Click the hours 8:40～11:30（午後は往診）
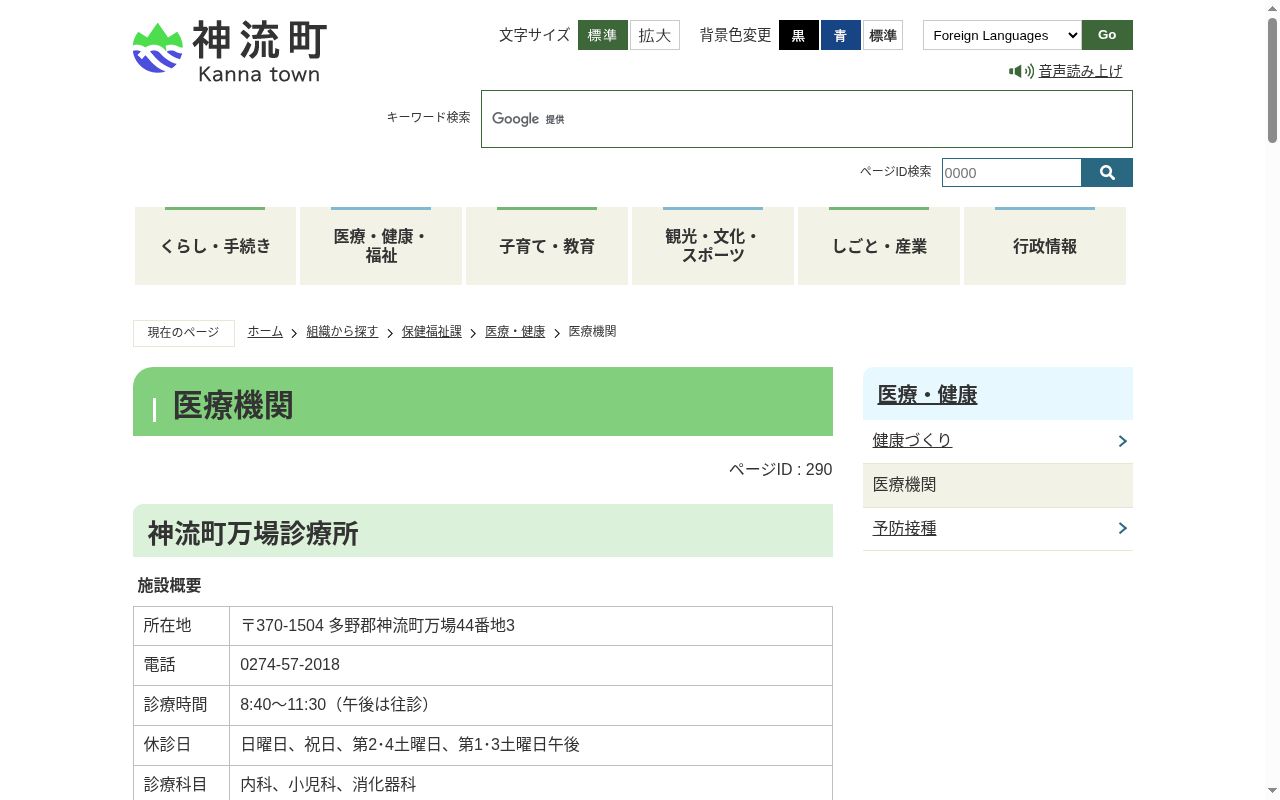Screen dimensions: 1280x800 (338, 705)
